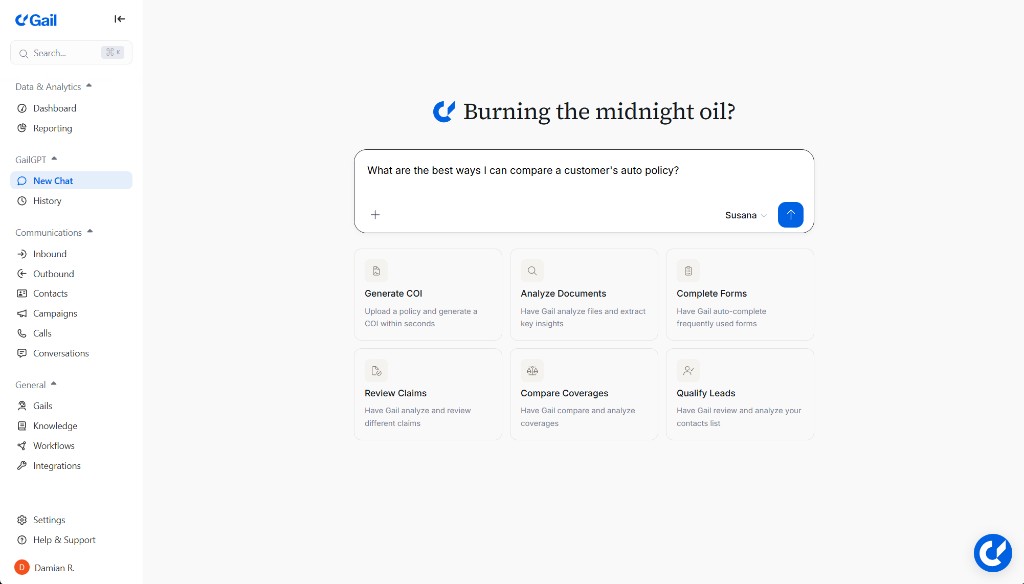Click the blue send arrow button
This screenshot has width=1024, height=584.
click(790, 214)
